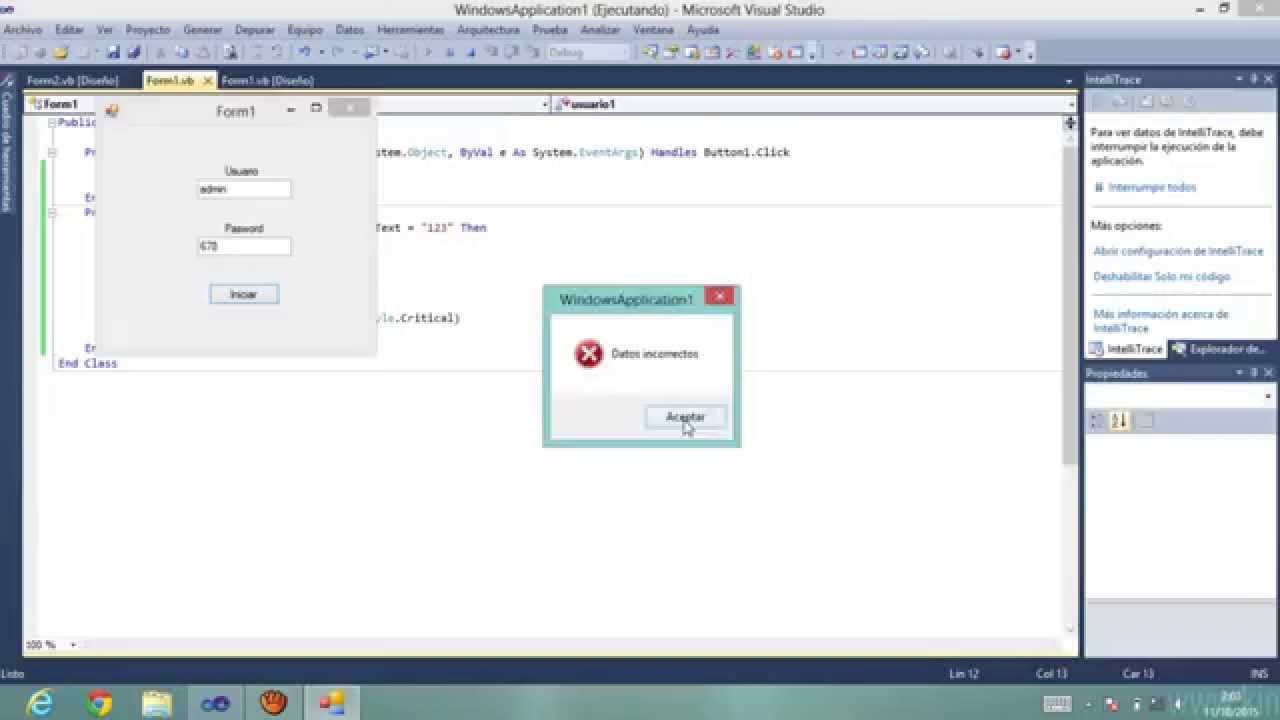Click the Cut scissors icon in toolbar
The height and width of the screenshot is (720, 1280).
coord(160,52)
